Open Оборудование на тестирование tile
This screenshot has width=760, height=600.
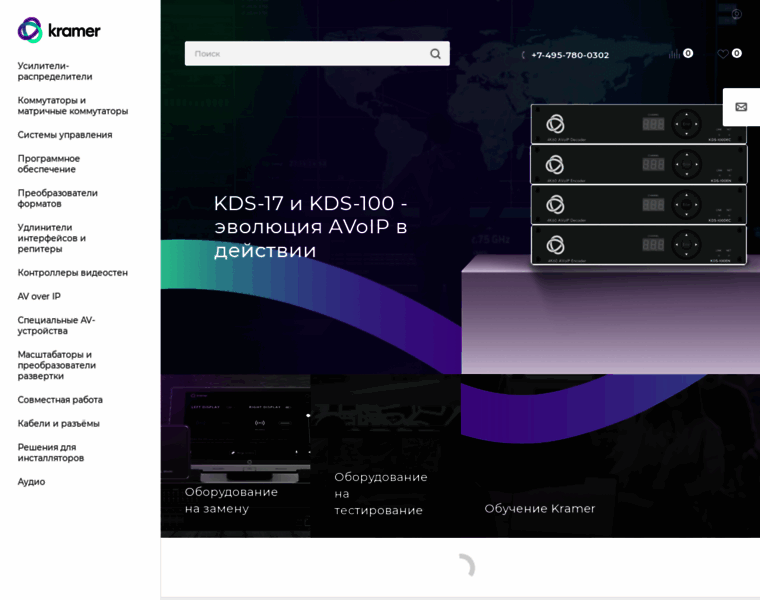385,456
